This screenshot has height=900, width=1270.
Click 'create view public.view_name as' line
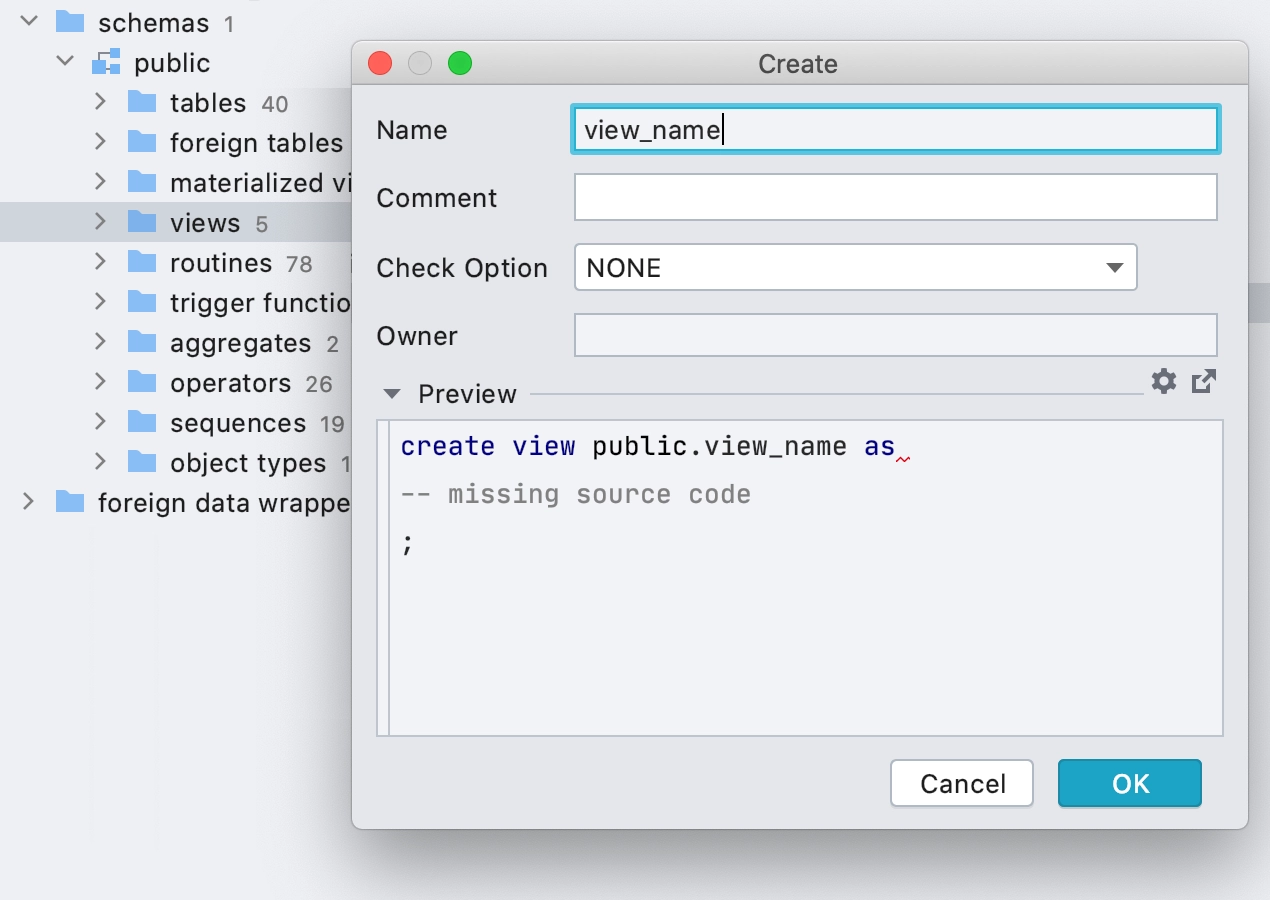point(647,446)
